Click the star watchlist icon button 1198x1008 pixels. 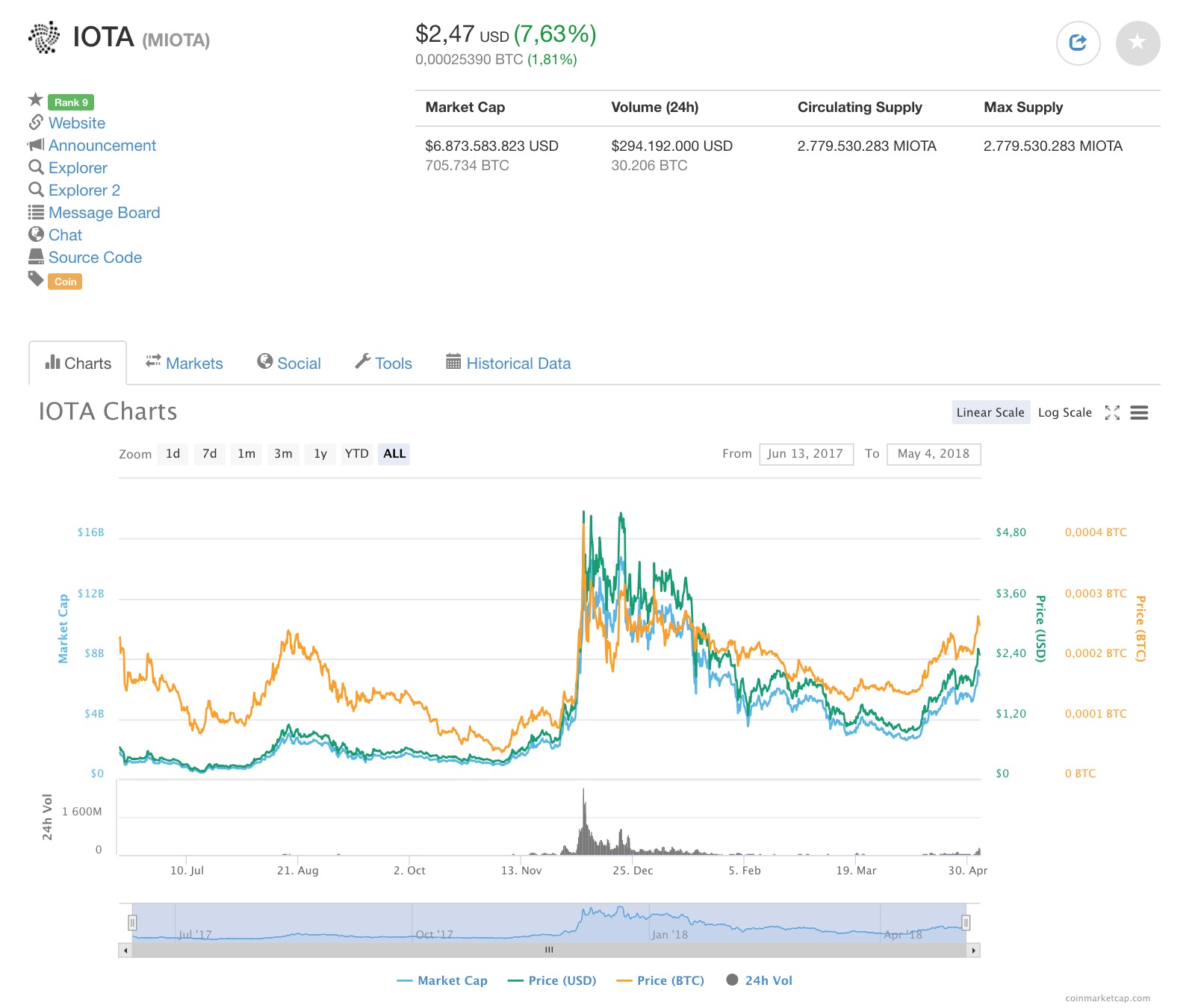click(x=1138, y=43)
